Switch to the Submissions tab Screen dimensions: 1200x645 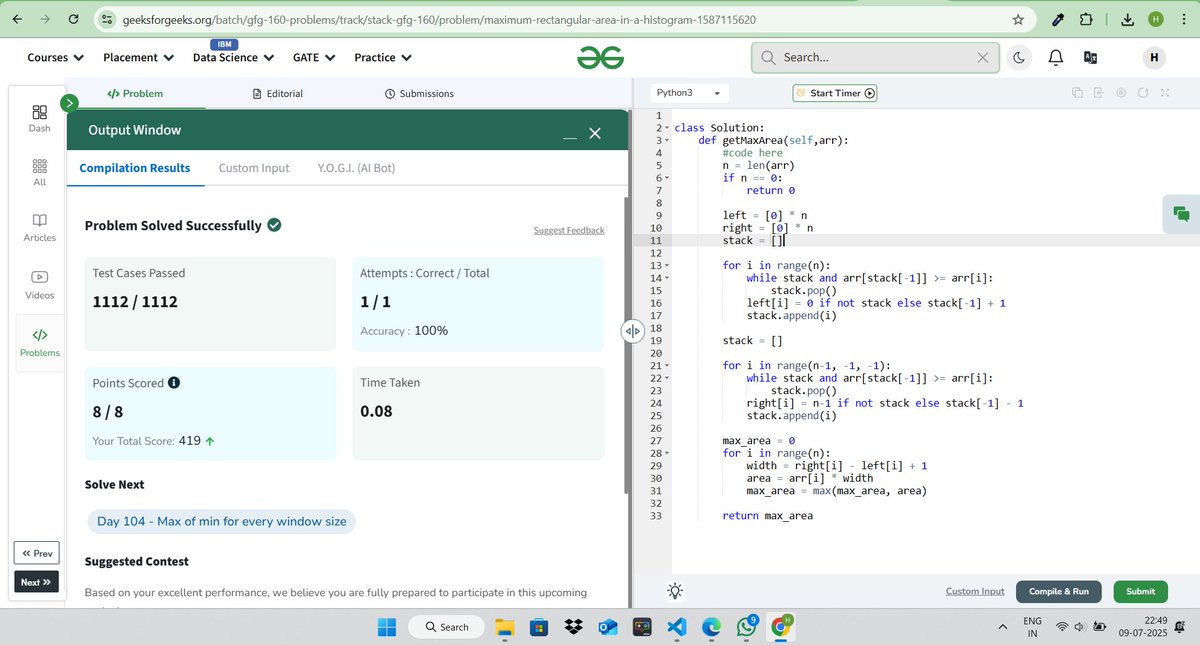coord(419,93)
